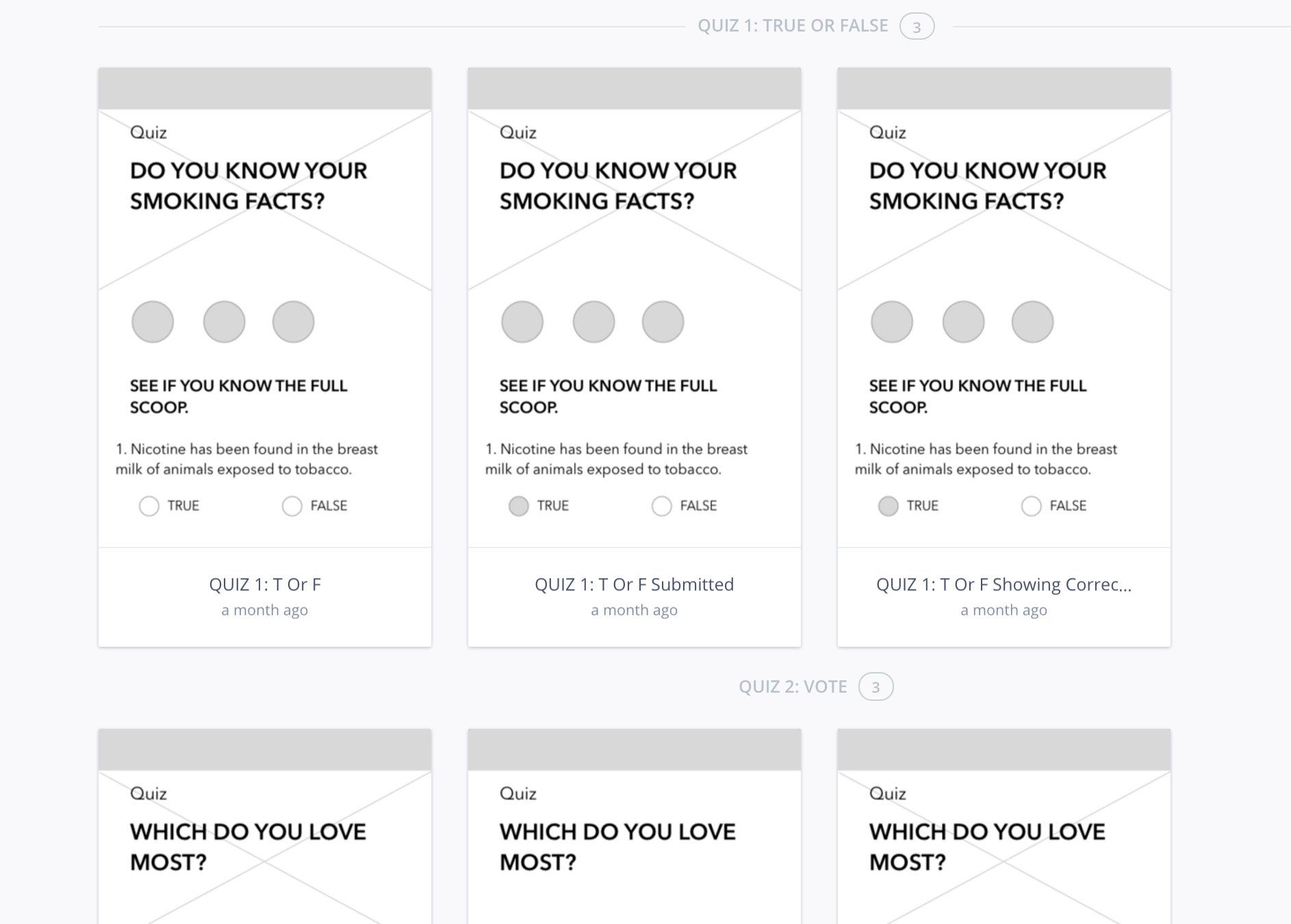Screen dimensions: 1291x924
Task: Open the first 'WHICH DO YOU LOVE MOST?' thumbnail
Action: 265,826
